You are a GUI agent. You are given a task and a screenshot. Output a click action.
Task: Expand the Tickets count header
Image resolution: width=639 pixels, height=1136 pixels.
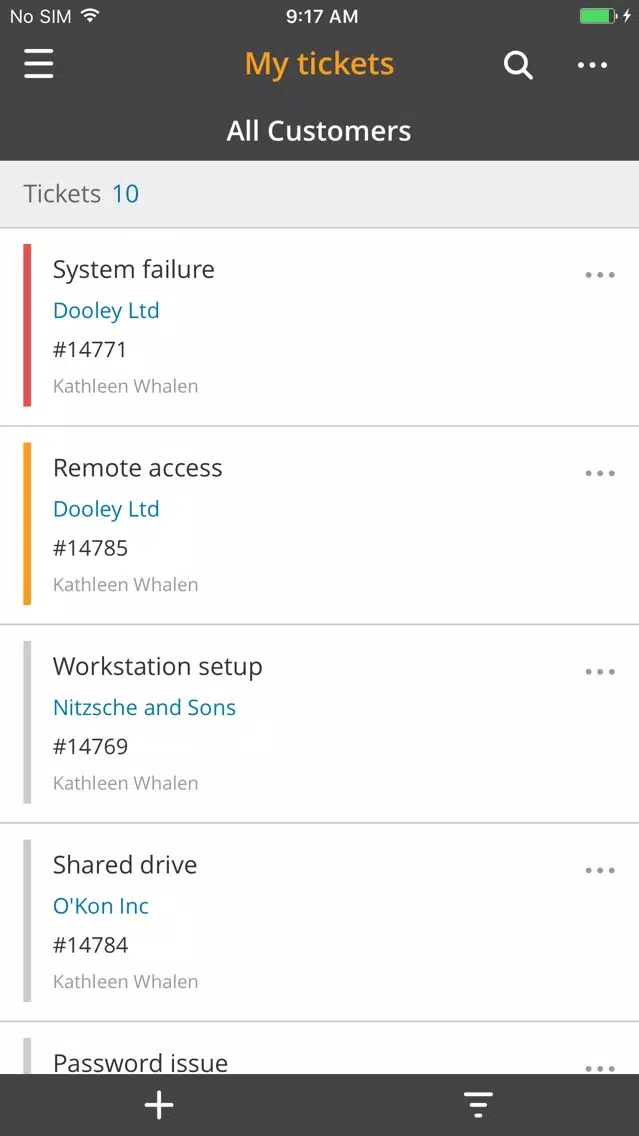click(x=82, y=194)
